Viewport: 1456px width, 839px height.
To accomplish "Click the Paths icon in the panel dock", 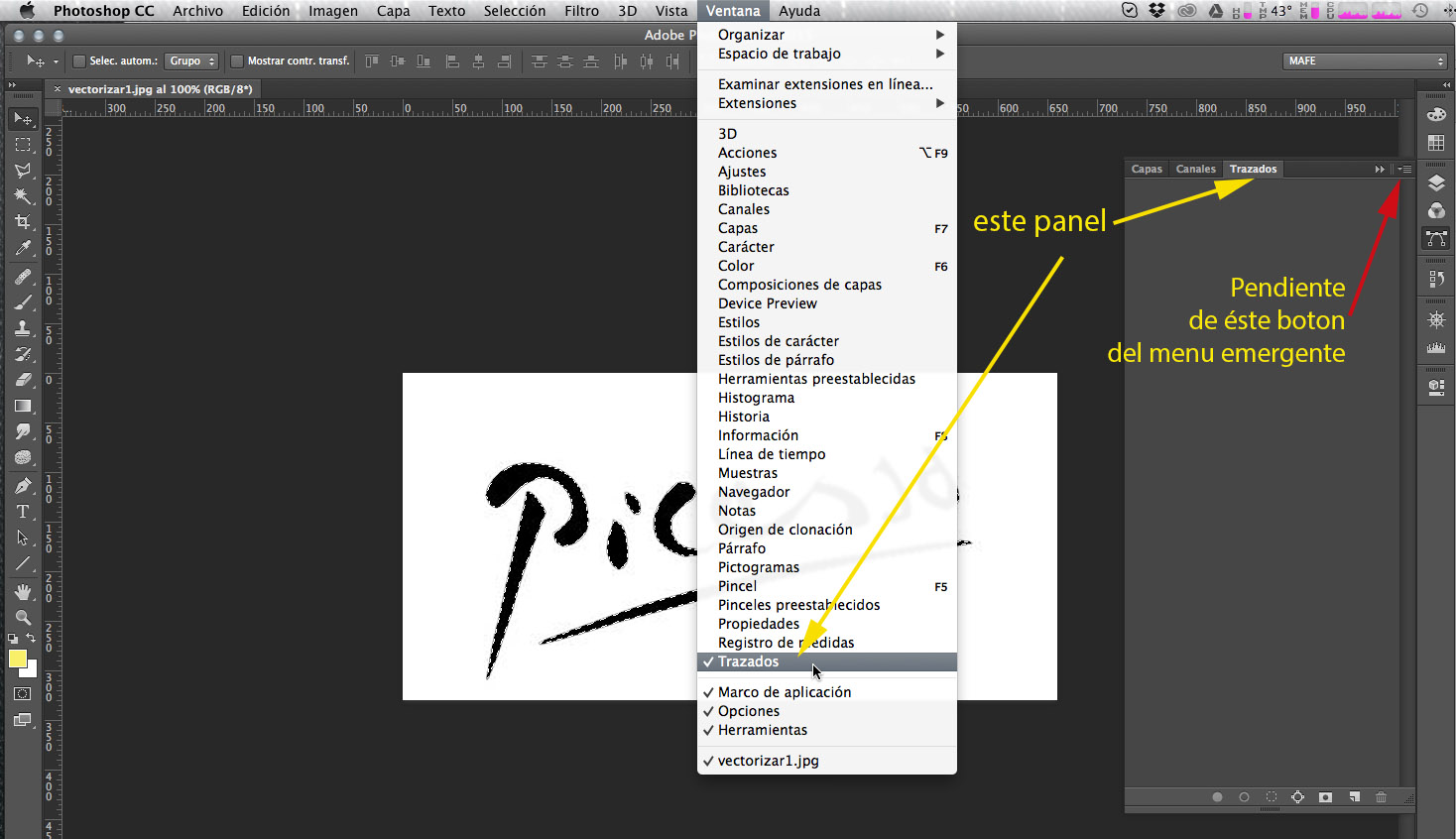I will 1435,239.
